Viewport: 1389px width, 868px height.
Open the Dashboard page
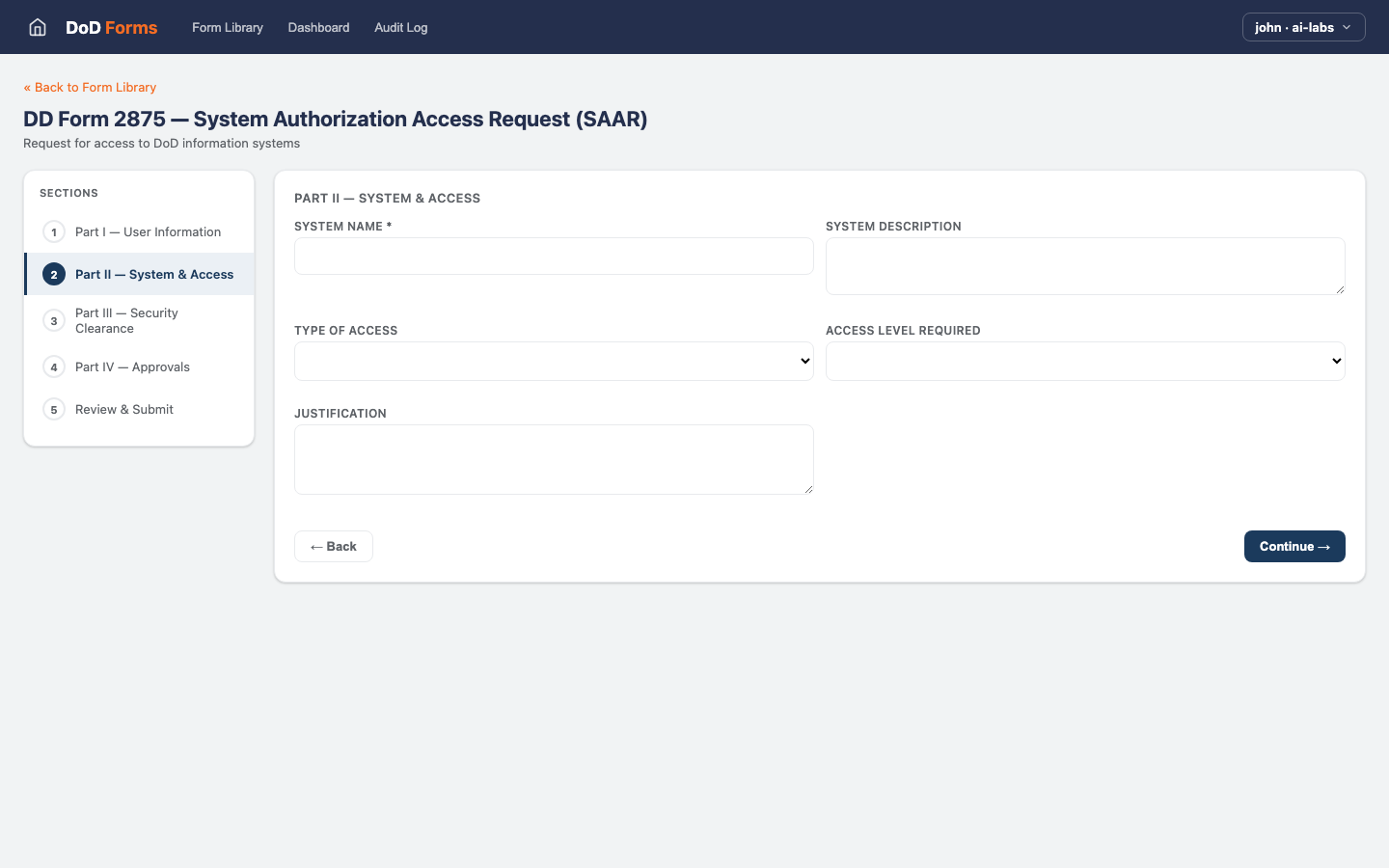[x=318, y=27]
